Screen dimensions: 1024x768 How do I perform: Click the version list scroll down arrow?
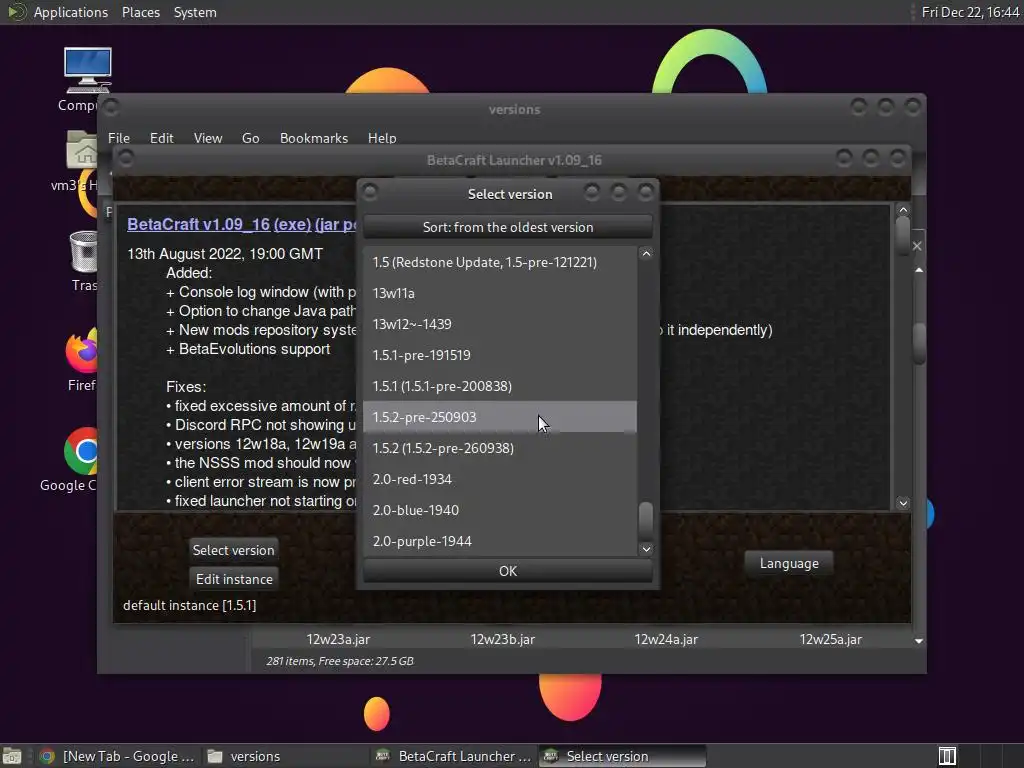pos(646,549)
